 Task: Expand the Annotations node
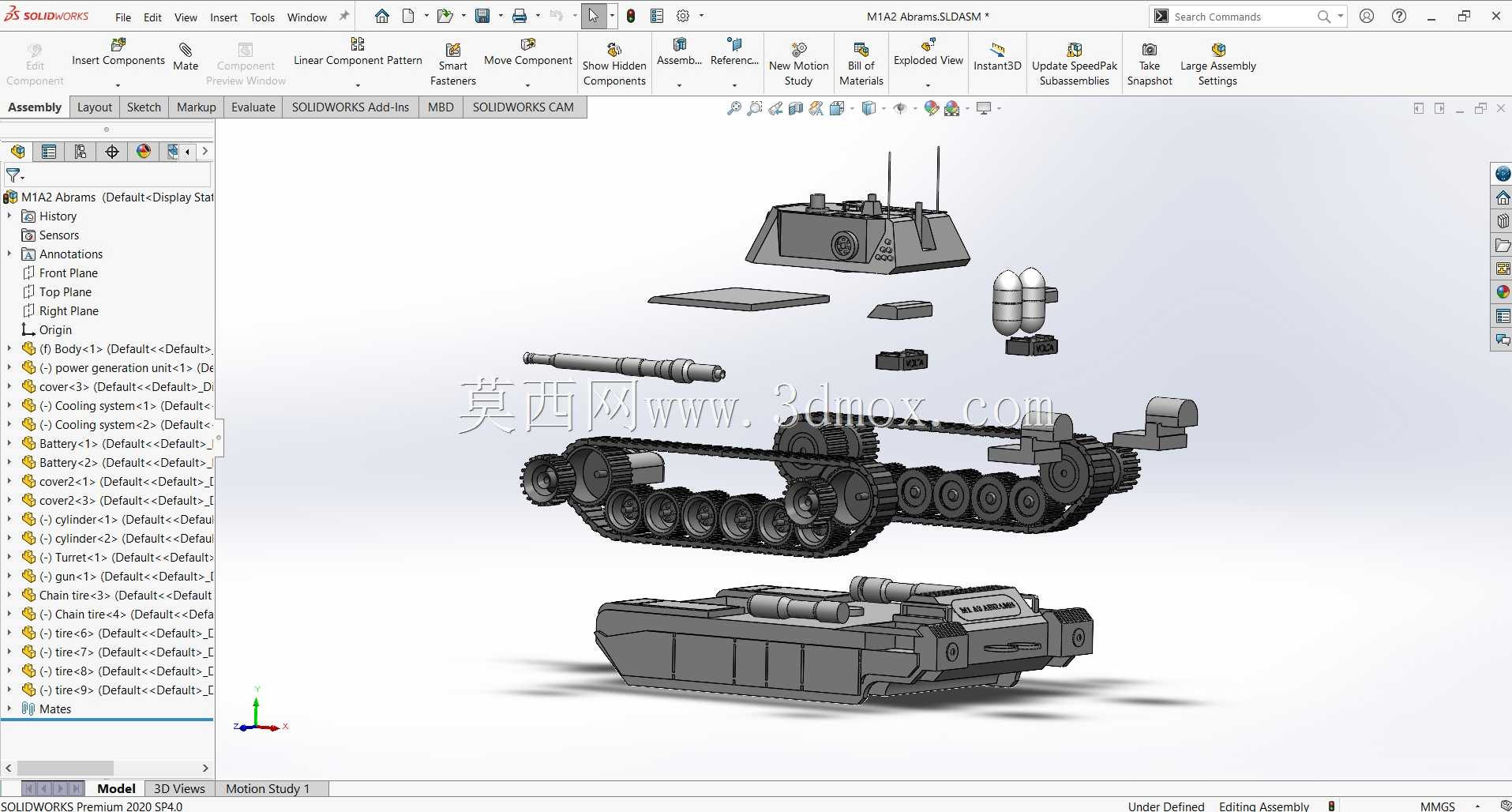9,254
